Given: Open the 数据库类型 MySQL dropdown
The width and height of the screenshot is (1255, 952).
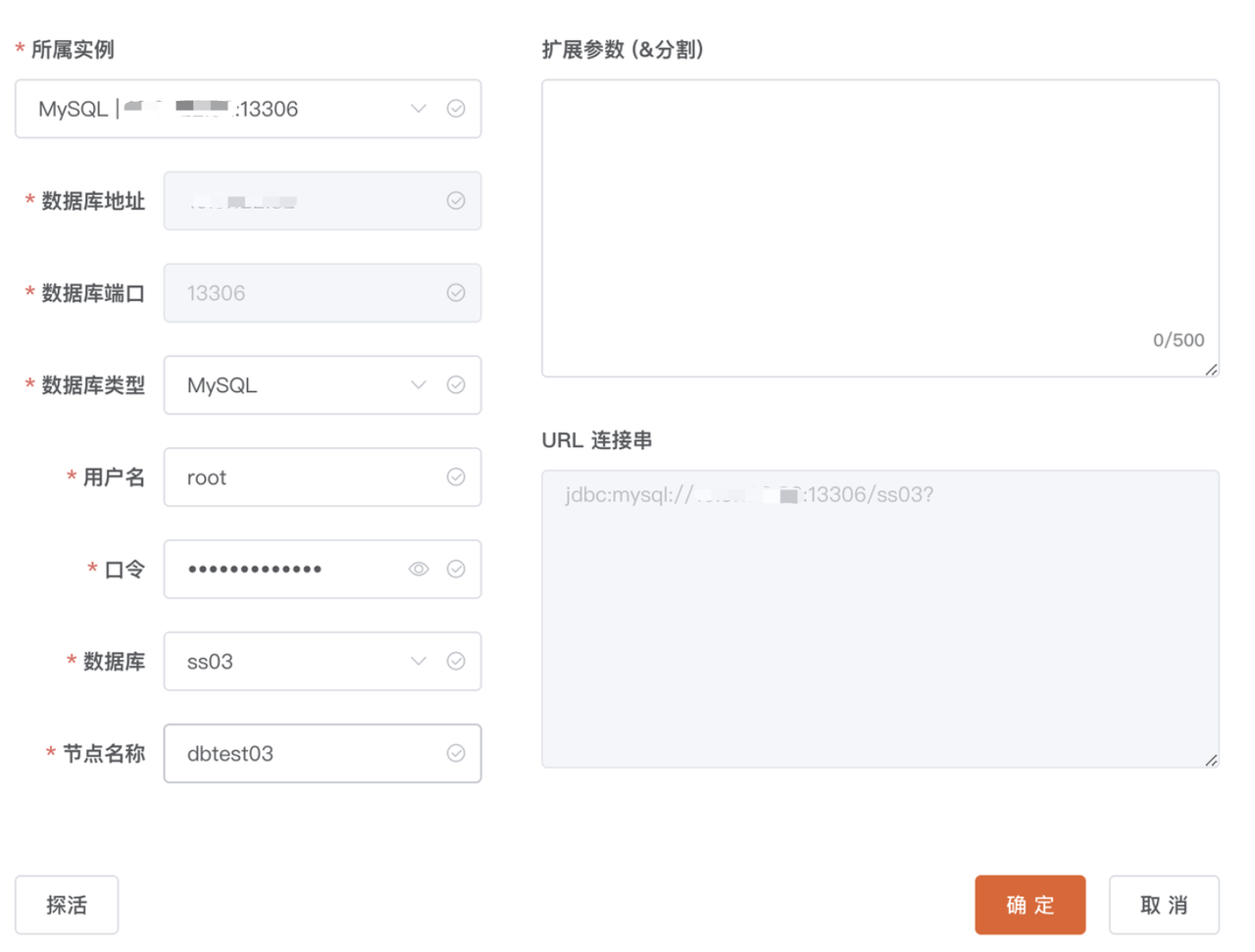Looking at the screenshot, I should click(x=419, y=385).
